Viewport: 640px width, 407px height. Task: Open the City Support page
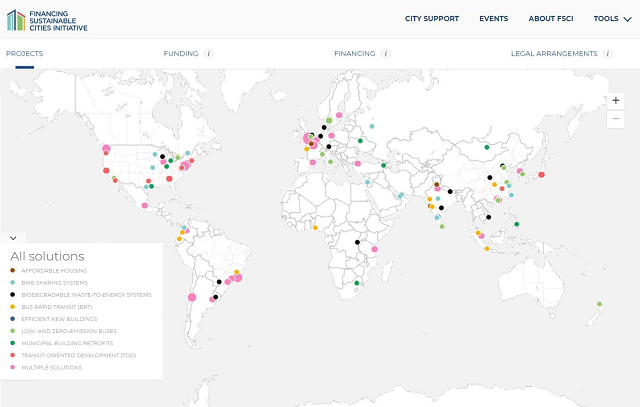pos(432,19)
